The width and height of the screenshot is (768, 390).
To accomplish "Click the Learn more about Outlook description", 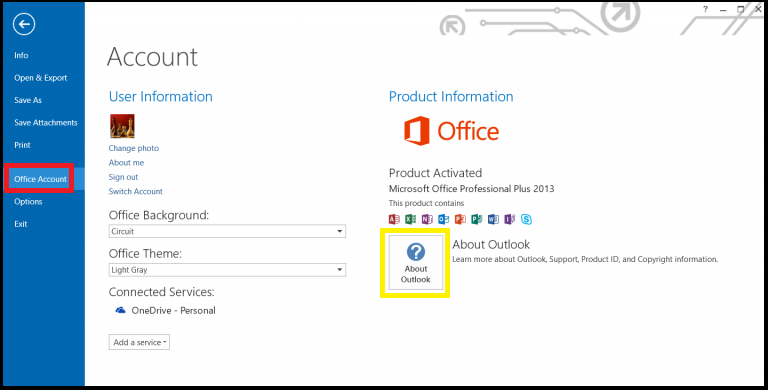I will click(585, 259).
